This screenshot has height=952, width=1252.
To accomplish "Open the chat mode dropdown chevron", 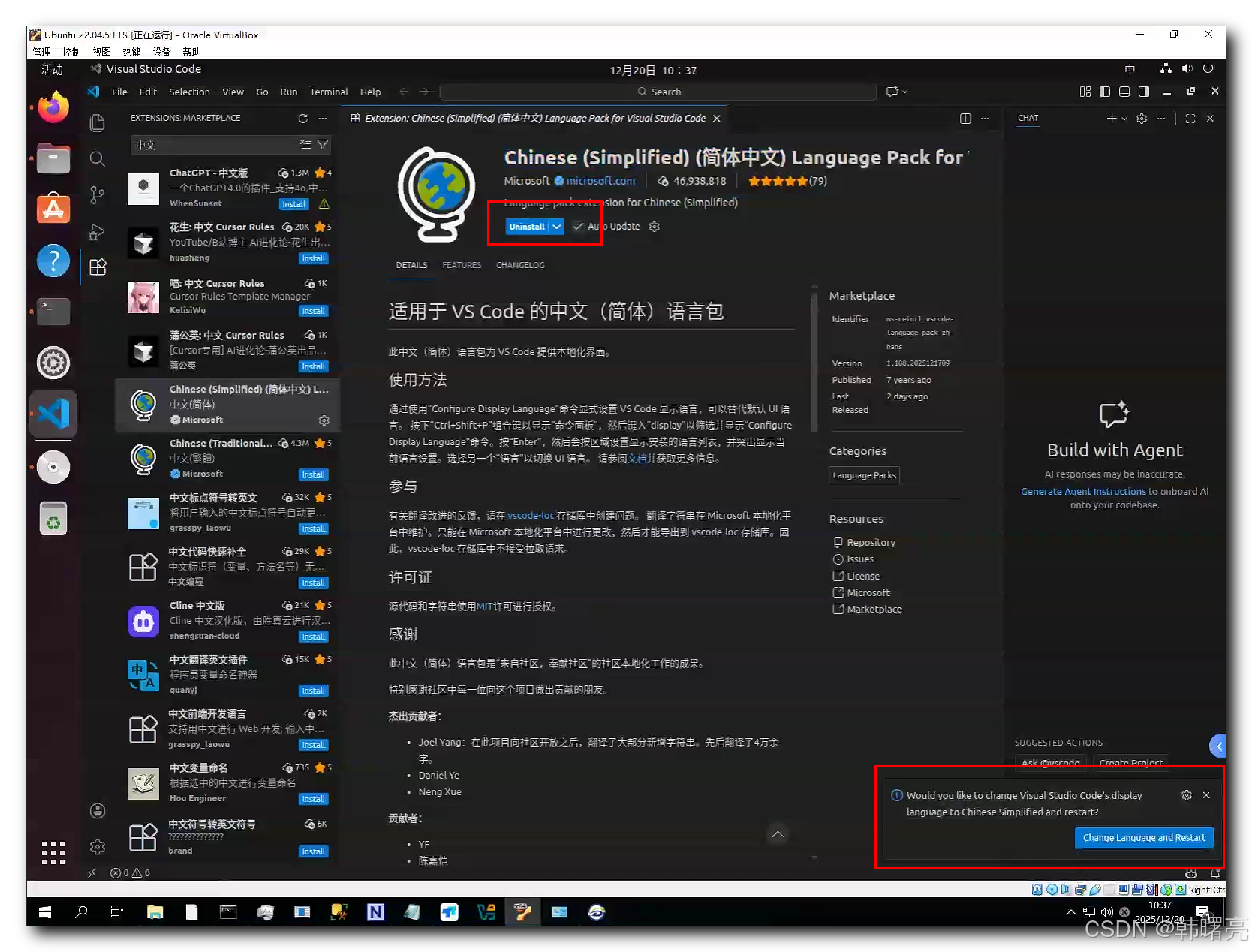I will pyautogui.click(x=1124, y=118).
